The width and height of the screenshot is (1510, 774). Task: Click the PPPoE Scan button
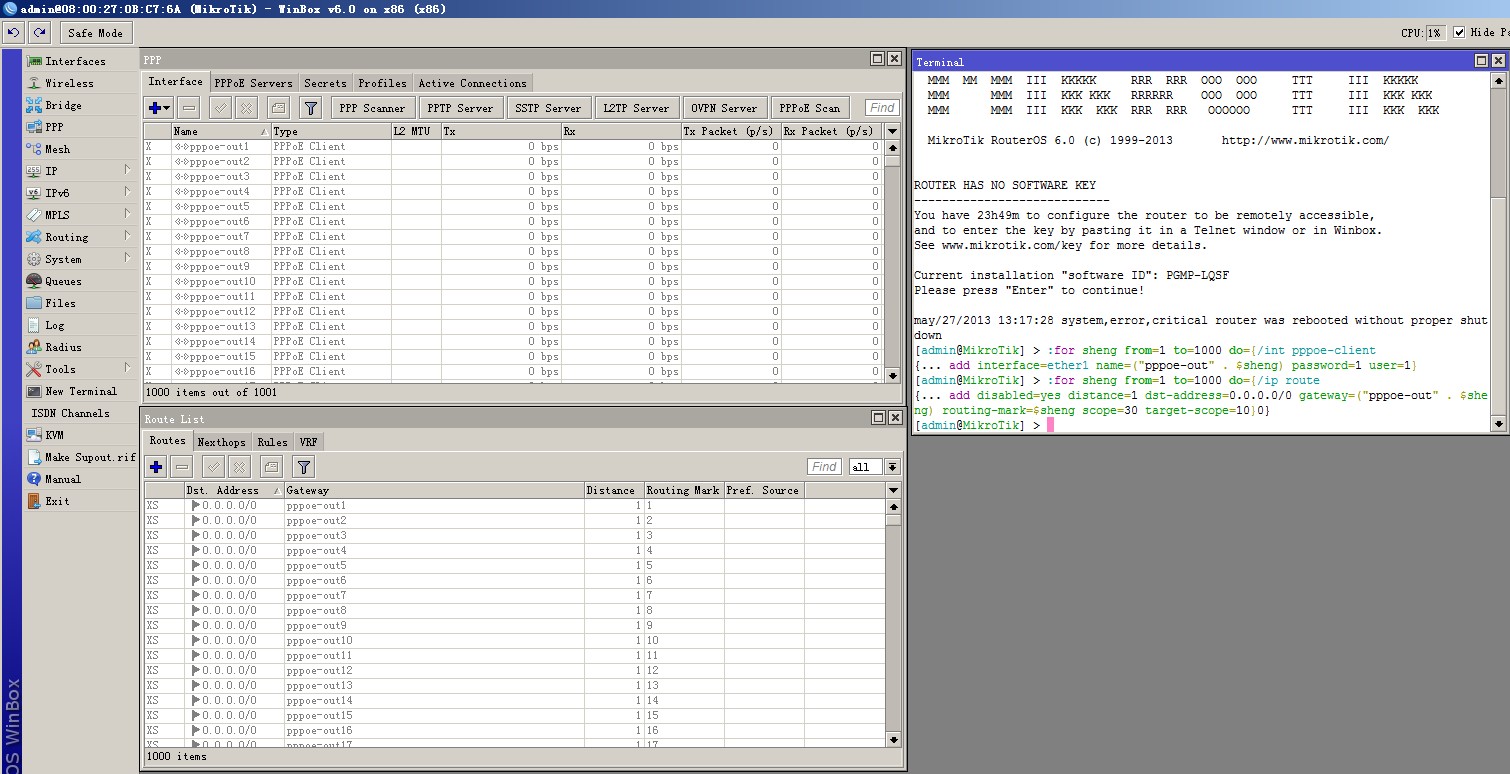(x=809, y=108)
